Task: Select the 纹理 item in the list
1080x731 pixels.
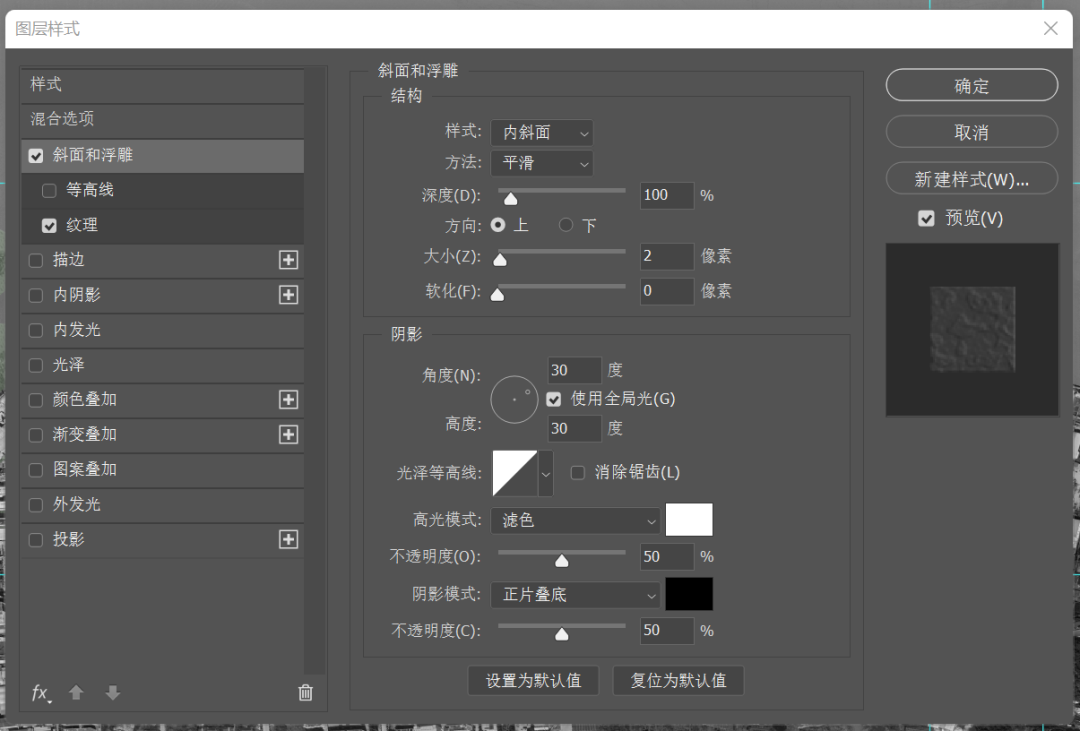Action: click(x=82, y=225)
